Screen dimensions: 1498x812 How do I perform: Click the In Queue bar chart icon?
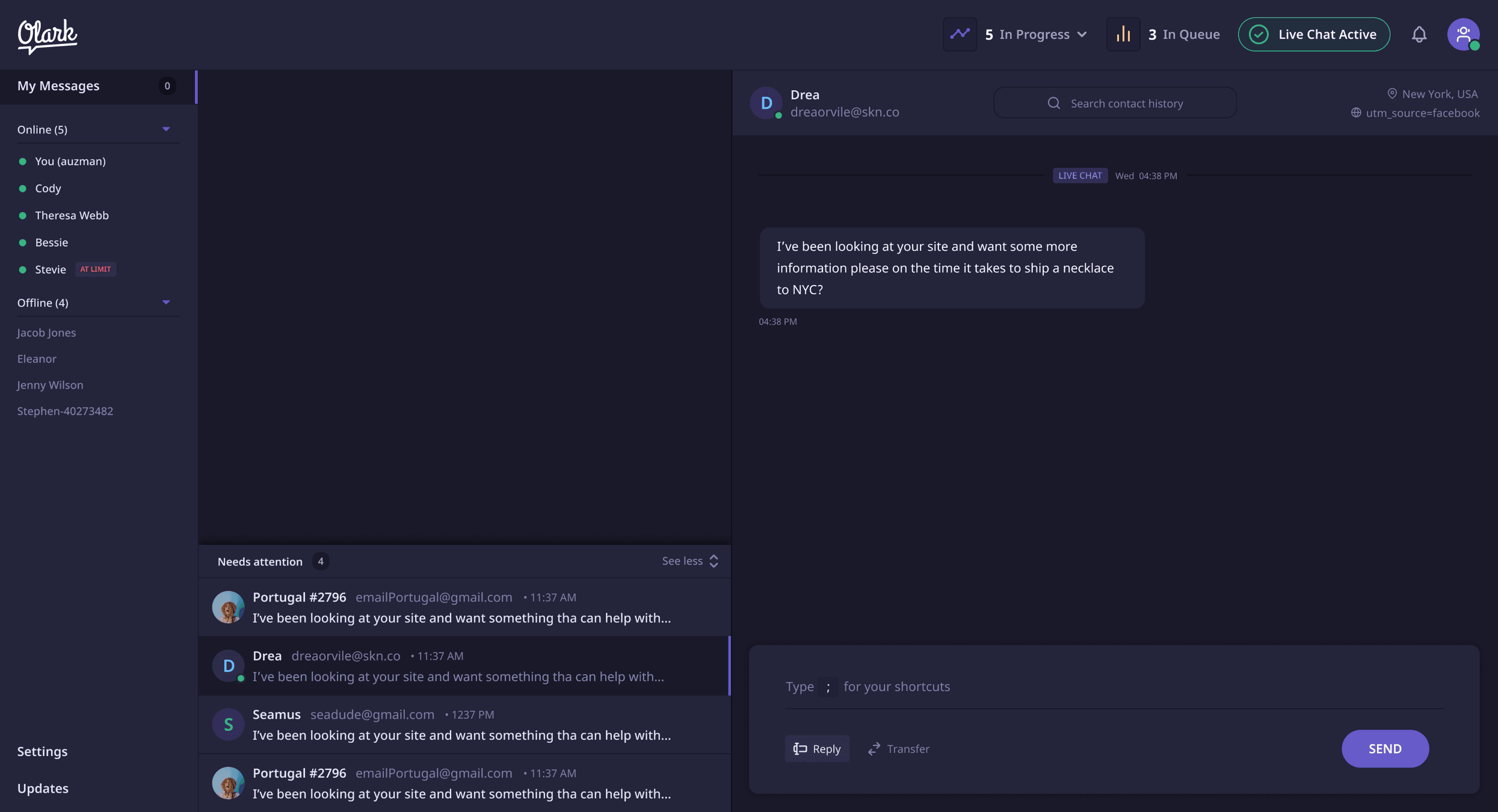coord(1123,34)
